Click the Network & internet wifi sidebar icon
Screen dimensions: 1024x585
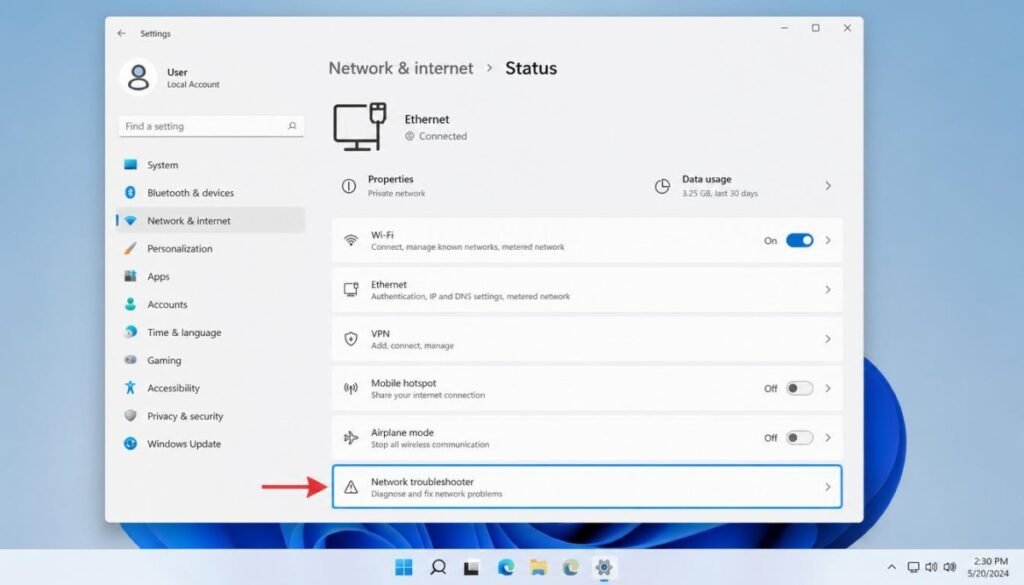(131, 221)
